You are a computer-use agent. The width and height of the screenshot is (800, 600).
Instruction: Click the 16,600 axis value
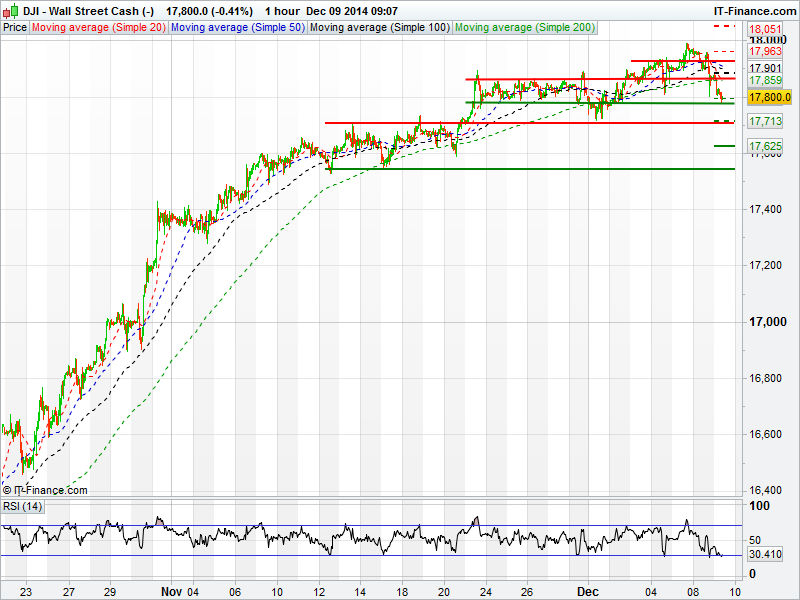coord(765,434)
